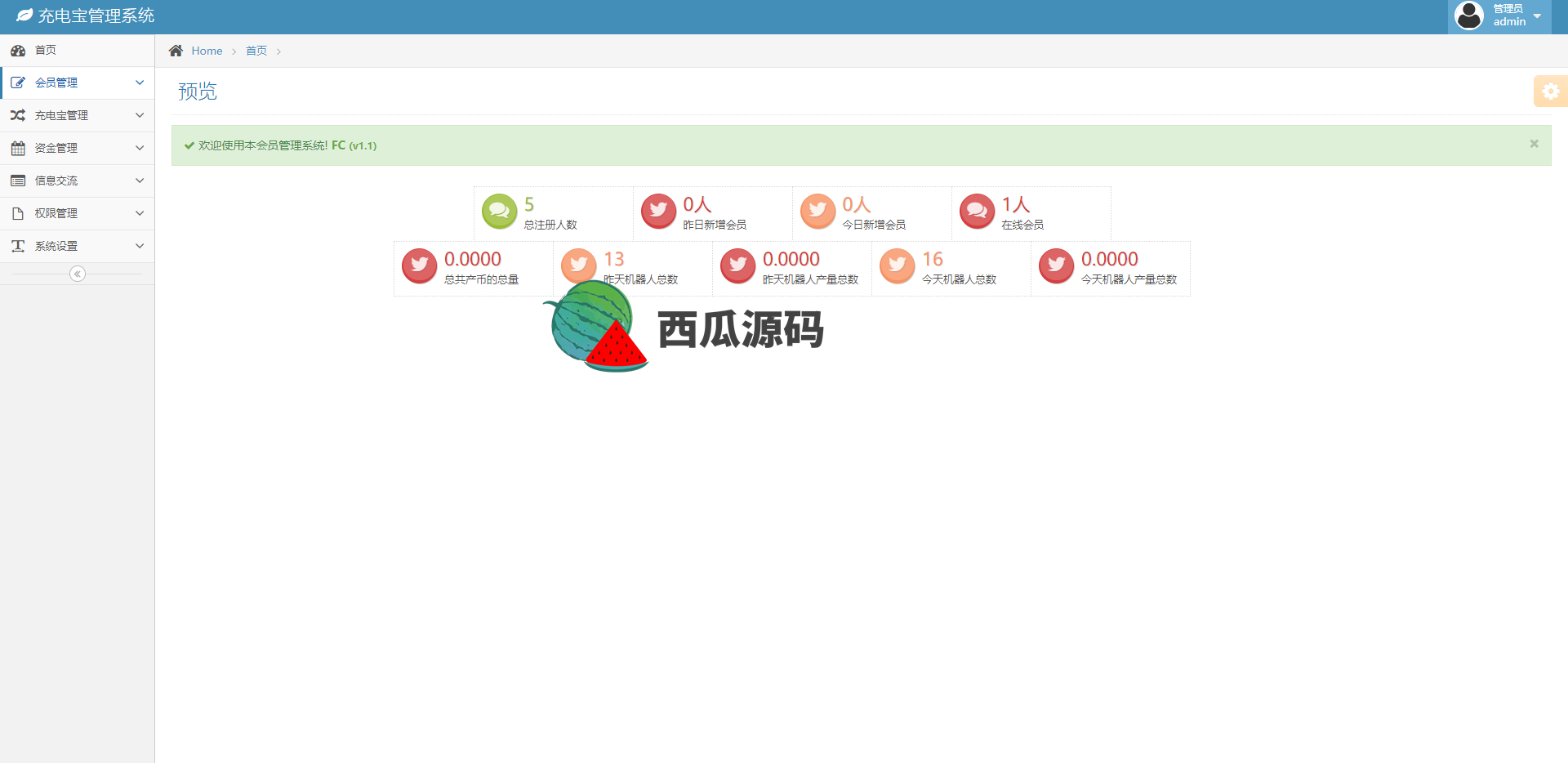Click the twitter icon for 昨天机器人产量总数
1568x763 pixels.
point(738,266)
